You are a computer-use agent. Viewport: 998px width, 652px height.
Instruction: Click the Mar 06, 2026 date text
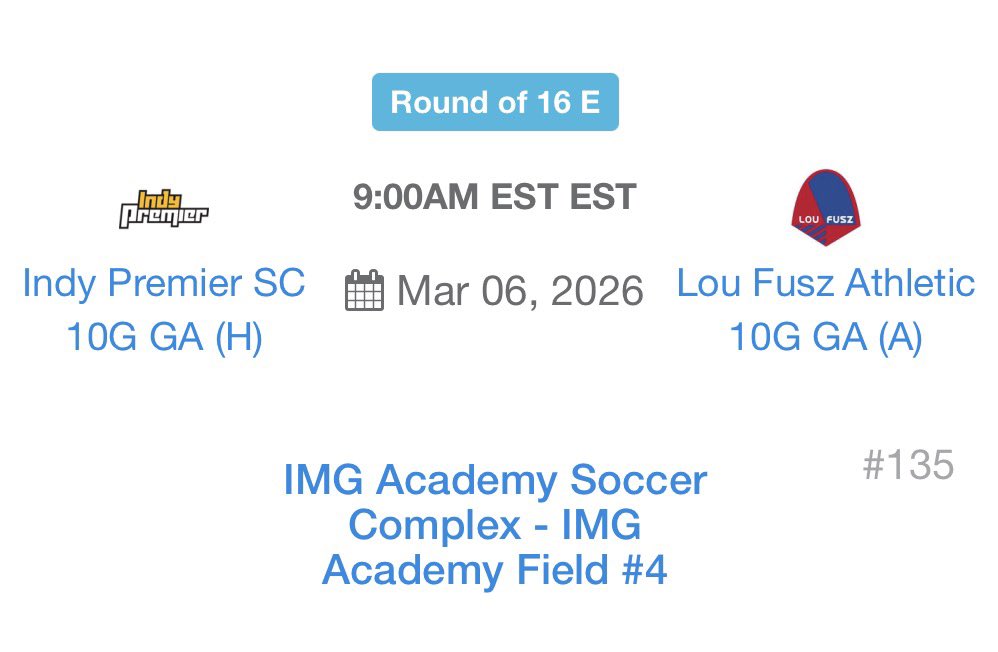point(520,291)
